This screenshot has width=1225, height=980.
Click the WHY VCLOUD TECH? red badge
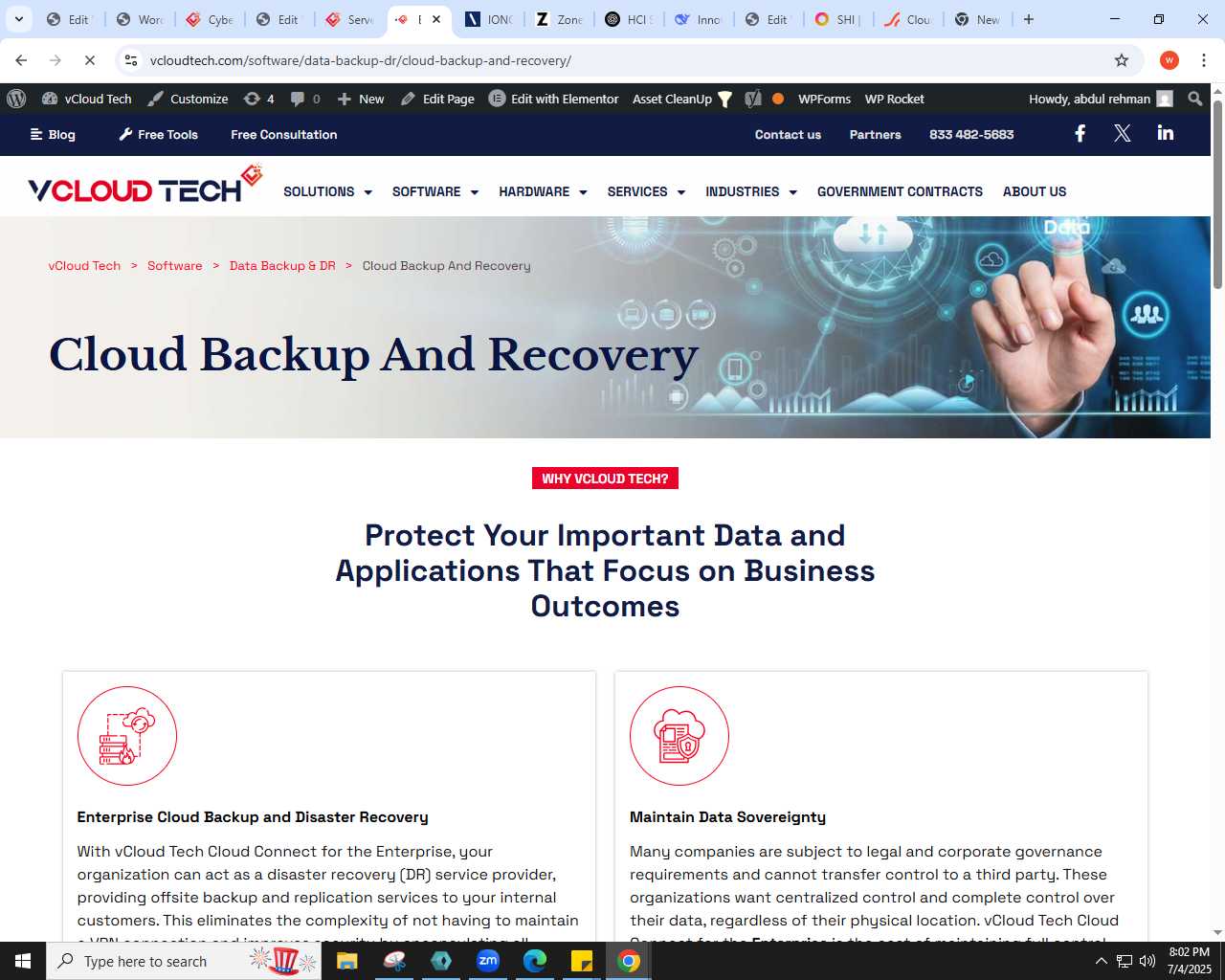click(x=605, y=479)
